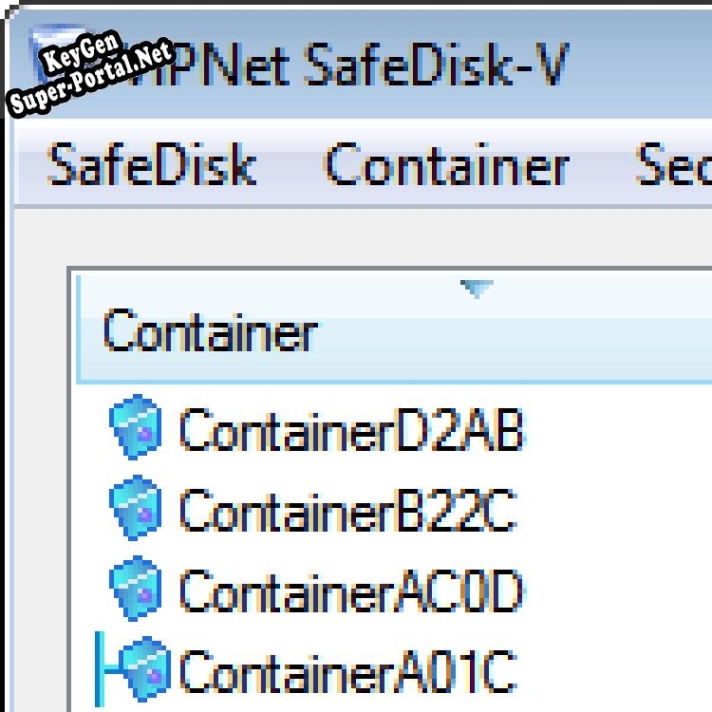Select the ContainerAC0D entry name
Viewport: 712px width, 712px height.
pos(350,591)
